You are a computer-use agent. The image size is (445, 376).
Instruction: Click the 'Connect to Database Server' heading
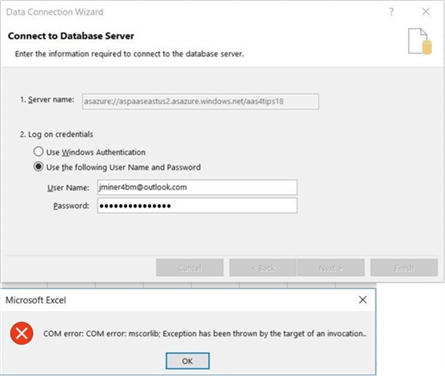tap(71, 36)
